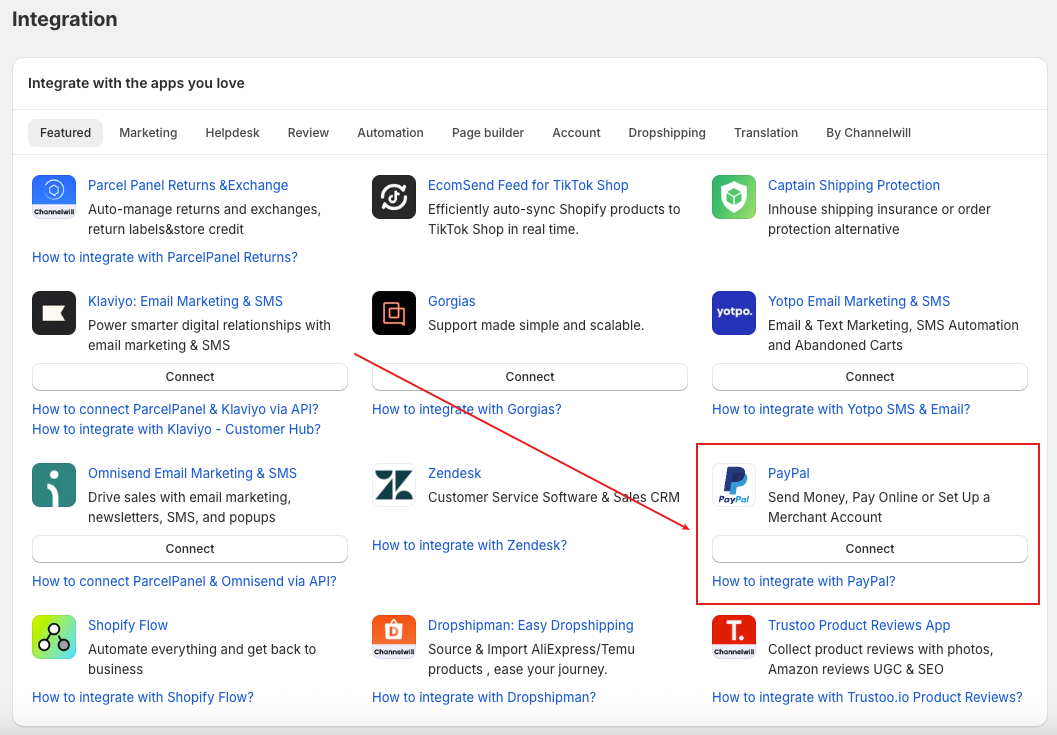Click the Zendesk logo icon

394,485
